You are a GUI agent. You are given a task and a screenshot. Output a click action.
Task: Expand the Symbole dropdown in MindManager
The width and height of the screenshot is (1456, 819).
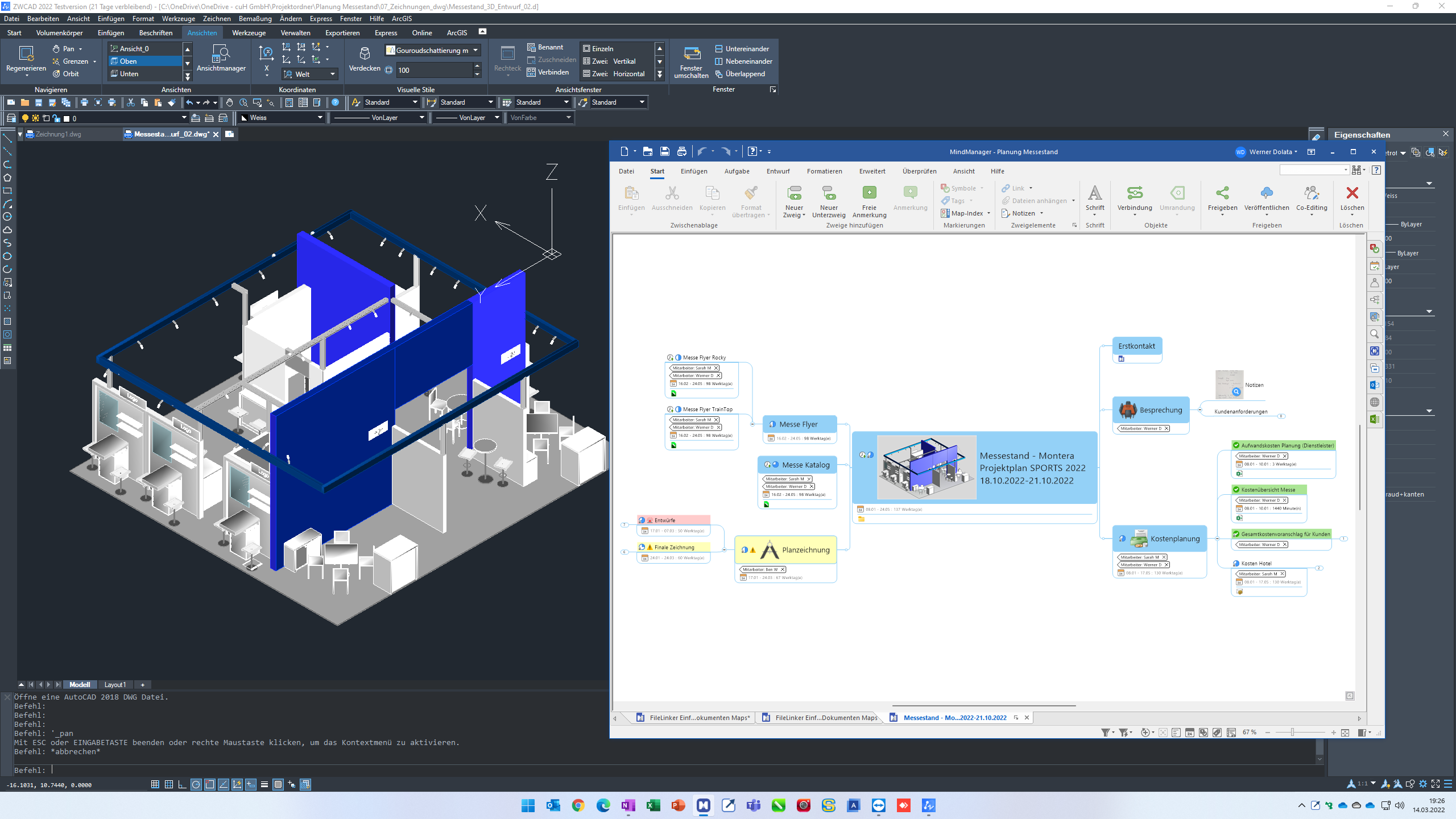point(982,188)
